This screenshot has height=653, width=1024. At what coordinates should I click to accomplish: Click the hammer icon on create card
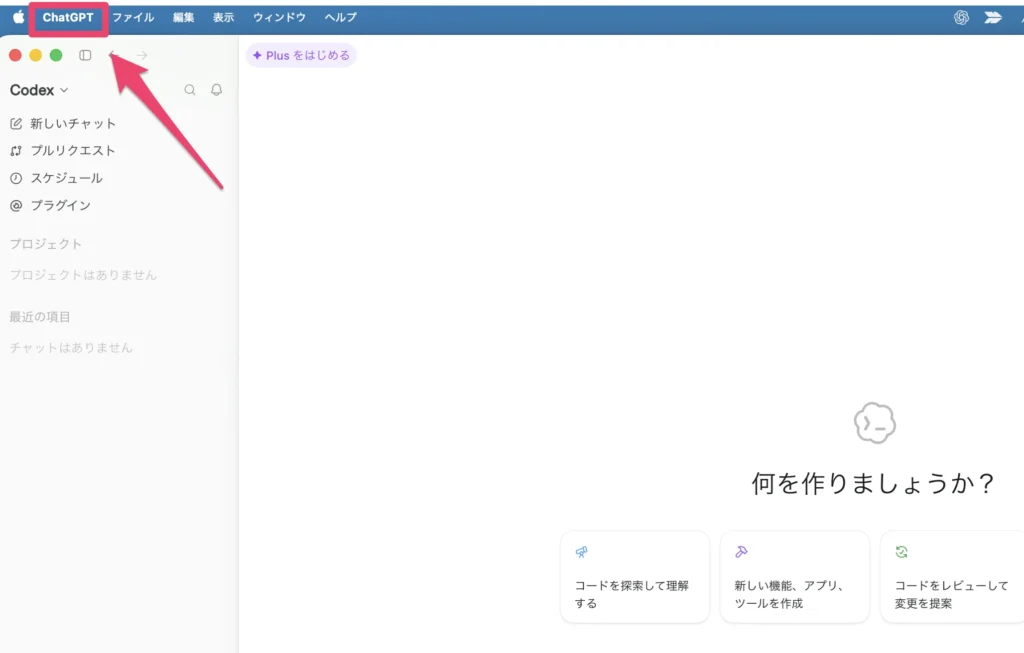(741, 552)
